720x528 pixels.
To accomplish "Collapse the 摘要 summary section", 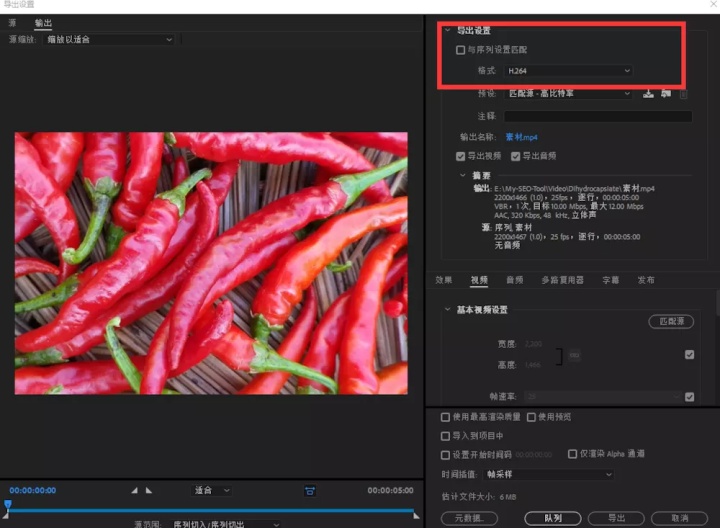I will [462, 175].
